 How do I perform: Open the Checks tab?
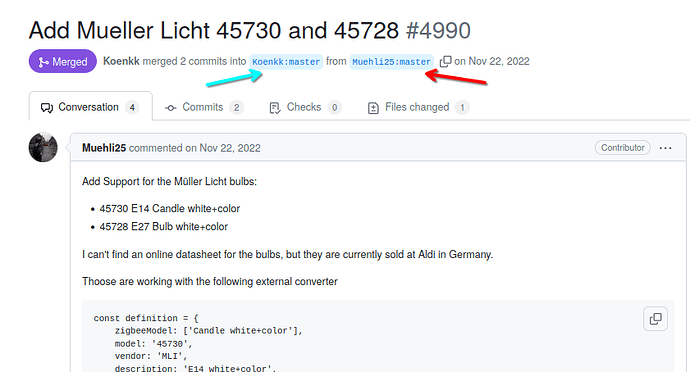tap(305, 107)
